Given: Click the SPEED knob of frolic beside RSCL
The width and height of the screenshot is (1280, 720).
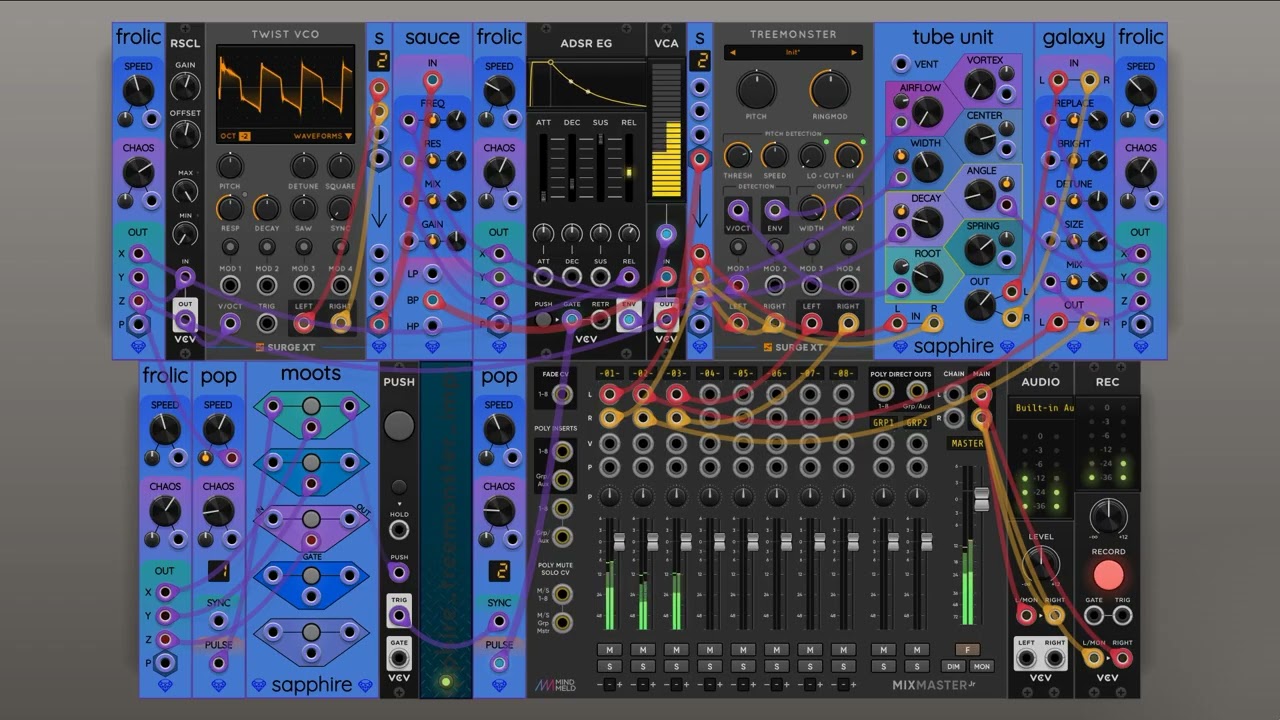Looking at the screenshot, I should coord(138,91).
